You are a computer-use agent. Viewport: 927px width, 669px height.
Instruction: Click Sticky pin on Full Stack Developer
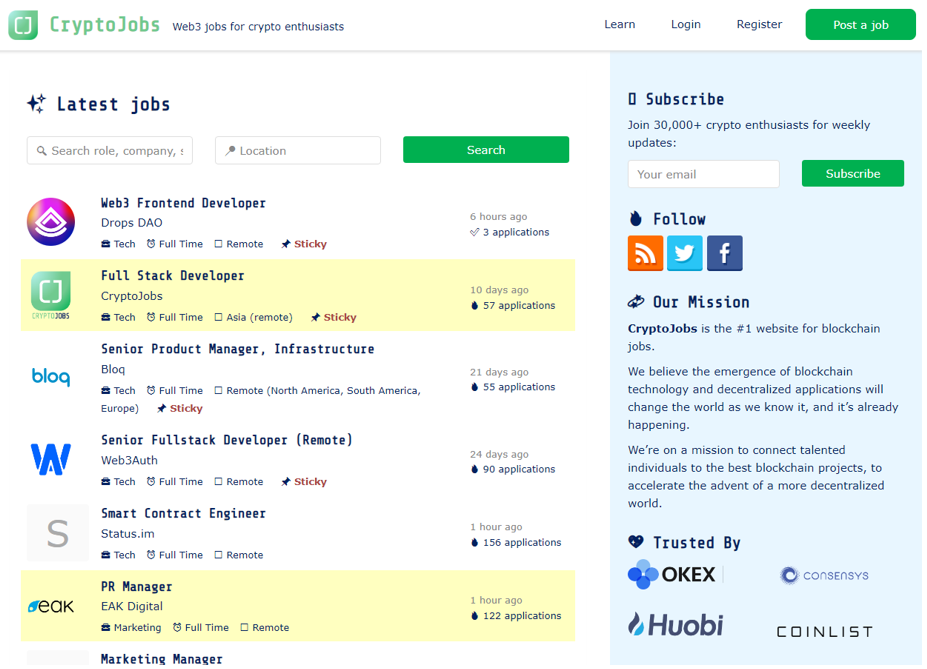(333, 317)
